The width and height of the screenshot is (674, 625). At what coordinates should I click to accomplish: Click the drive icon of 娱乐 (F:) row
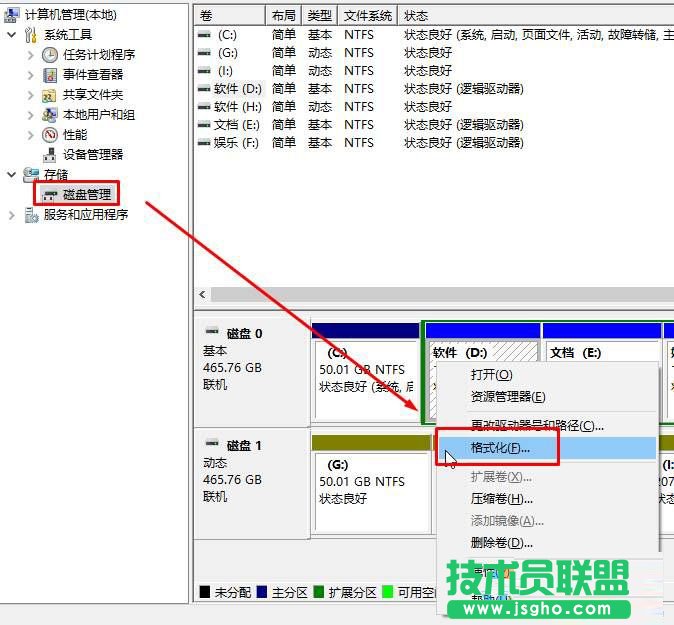click(204, 143)
